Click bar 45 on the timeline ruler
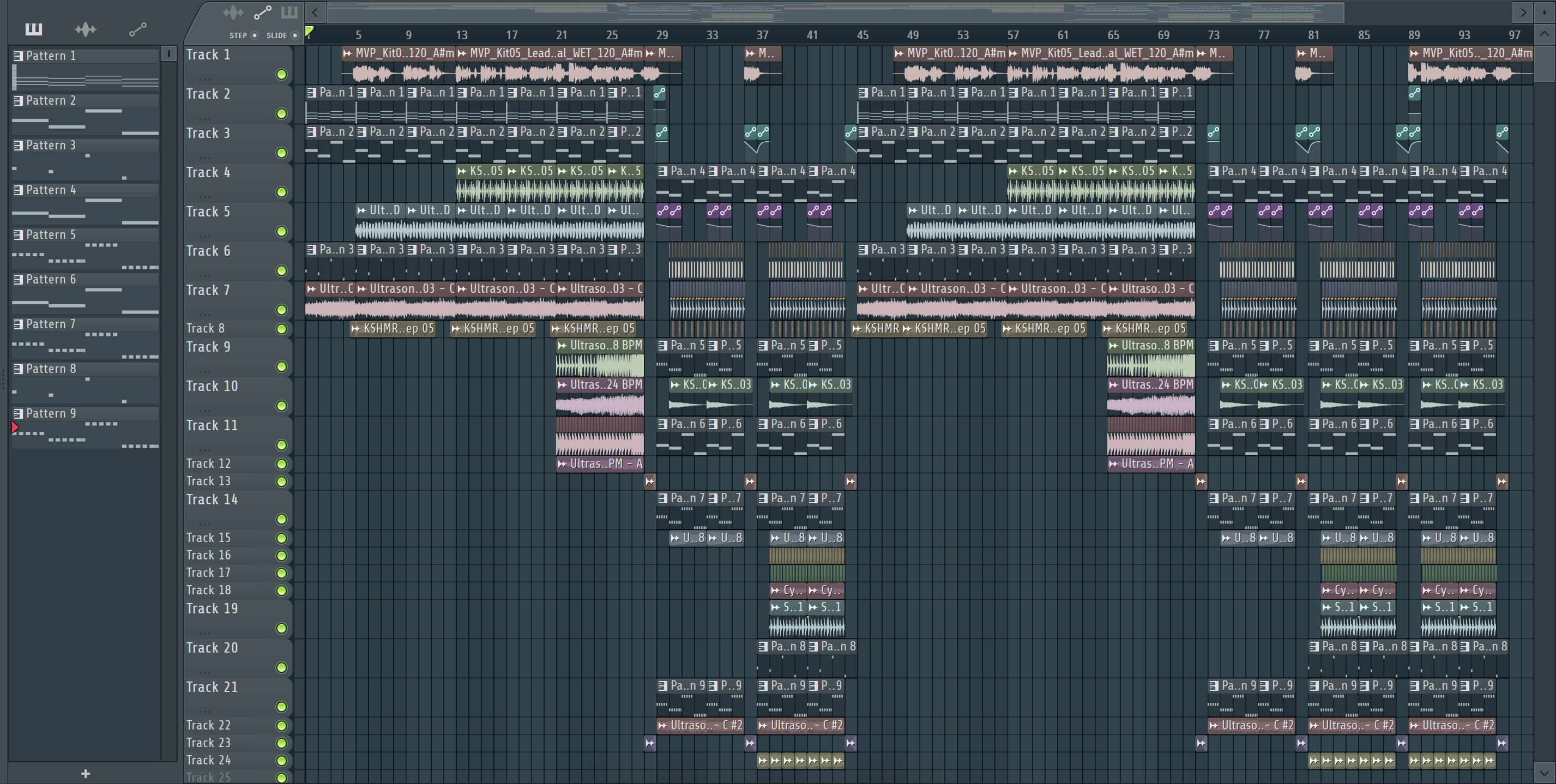 863,35
